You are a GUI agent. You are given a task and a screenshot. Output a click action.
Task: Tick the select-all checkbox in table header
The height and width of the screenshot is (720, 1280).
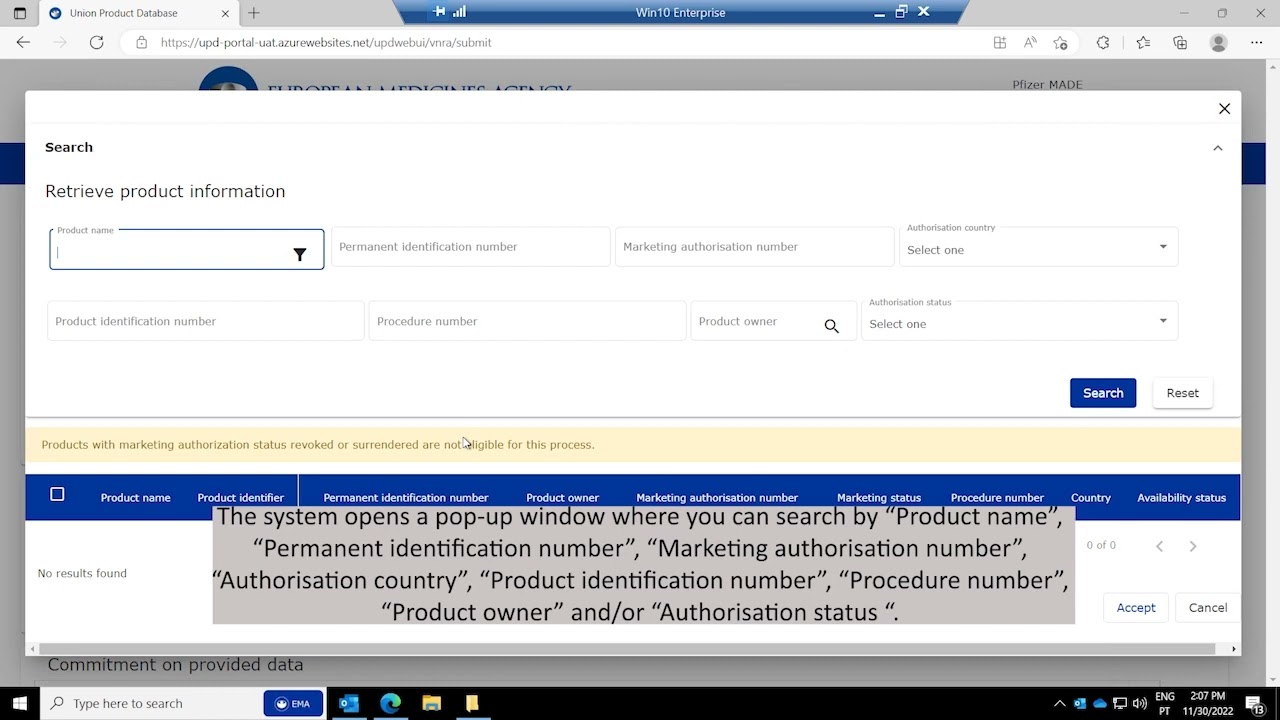coord(57,494)
